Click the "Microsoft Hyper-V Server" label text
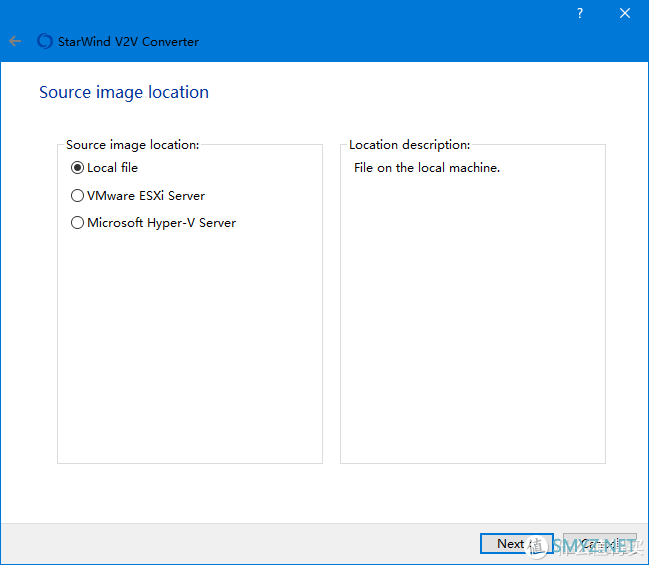 [x=161, y=223]
